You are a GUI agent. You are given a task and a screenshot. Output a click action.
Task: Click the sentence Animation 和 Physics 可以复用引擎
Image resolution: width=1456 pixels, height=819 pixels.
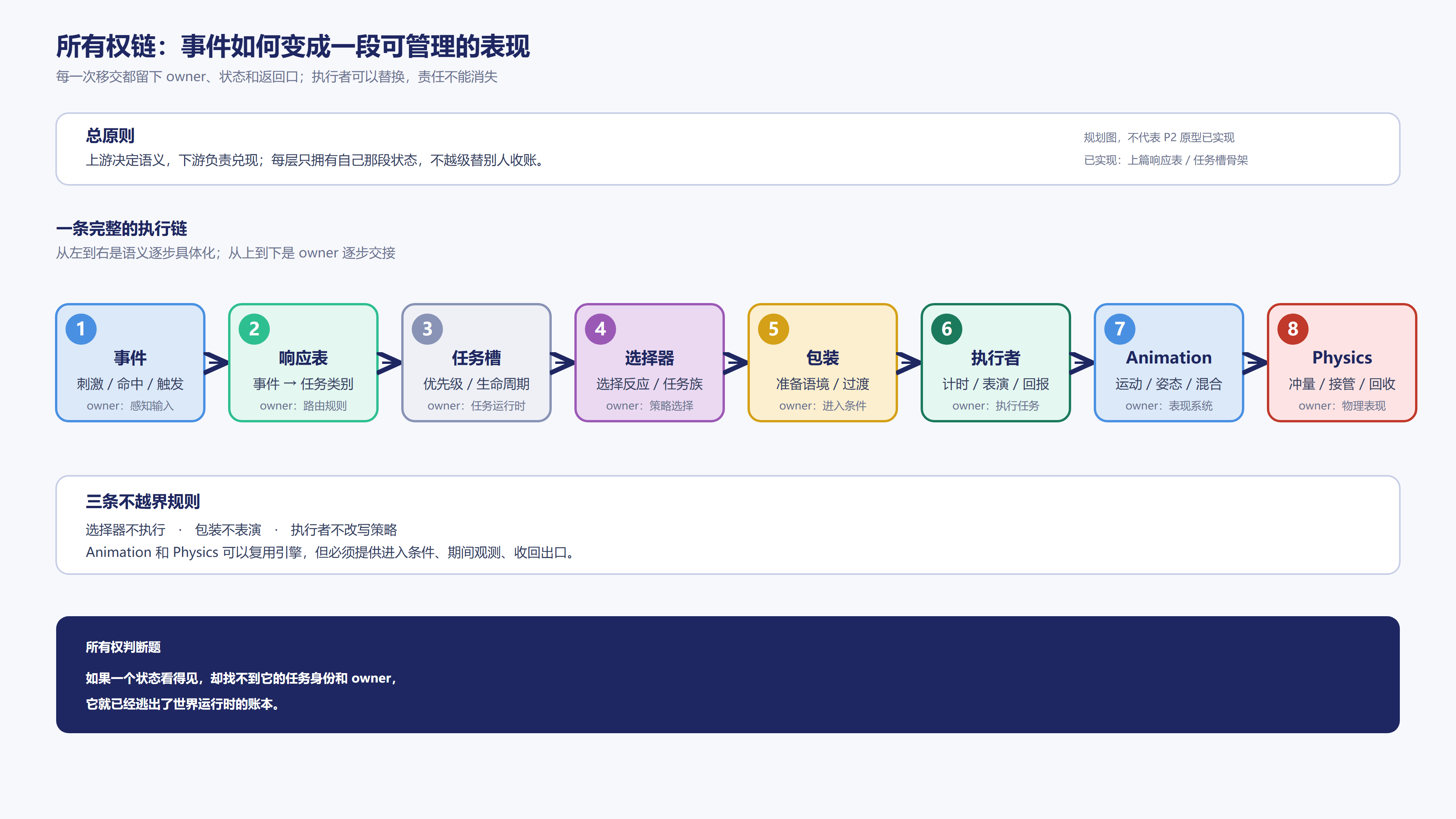[330, 552]
